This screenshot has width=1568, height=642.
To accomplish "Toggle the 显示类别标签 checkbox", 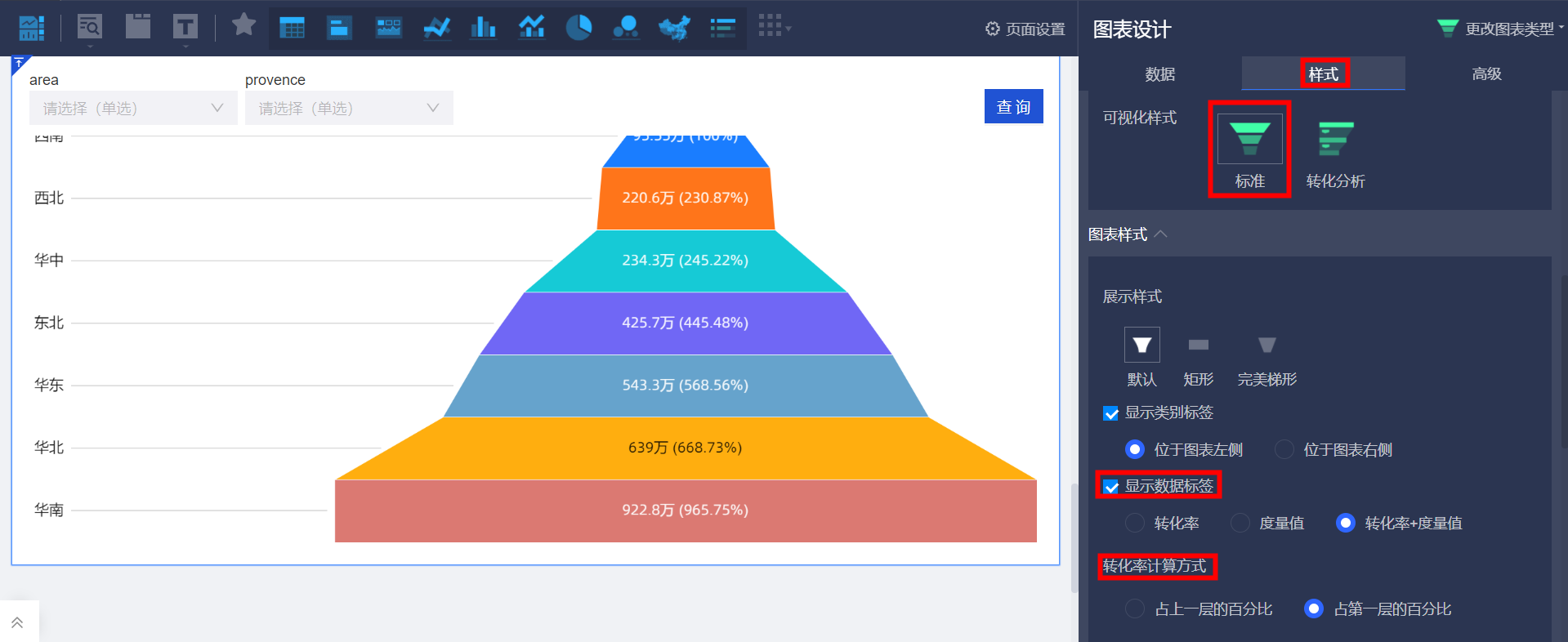I will click(1110, 413).
